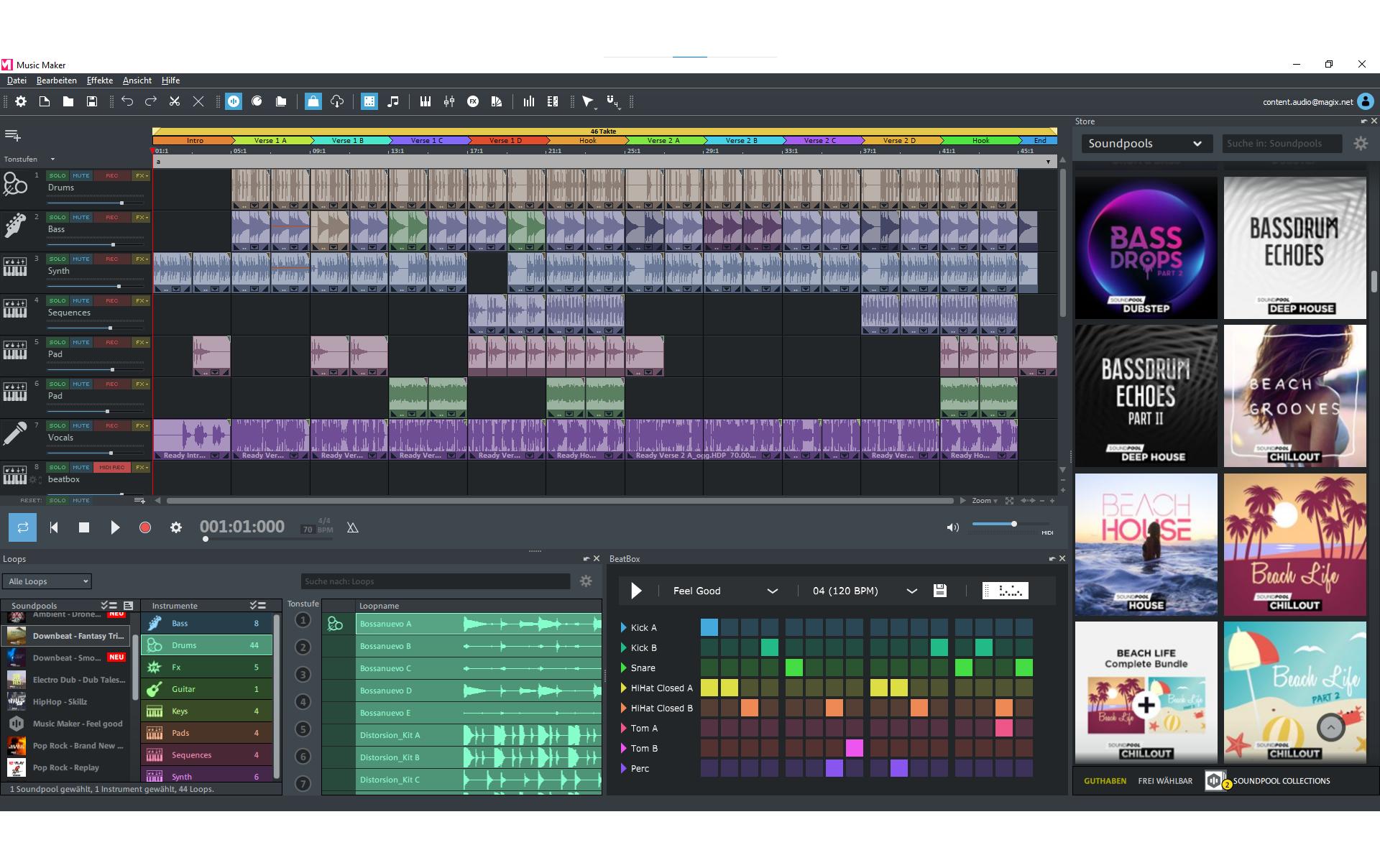Click the cloud download icon

pos(337,101)
